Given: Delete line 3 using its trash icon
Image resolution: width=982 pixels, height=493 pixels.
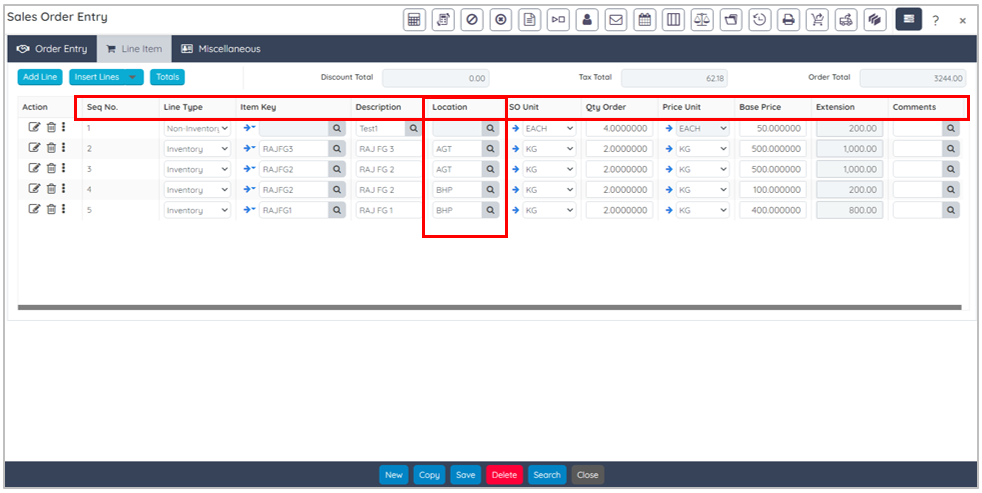Looking at the screenshot, I should coord(51,169).
